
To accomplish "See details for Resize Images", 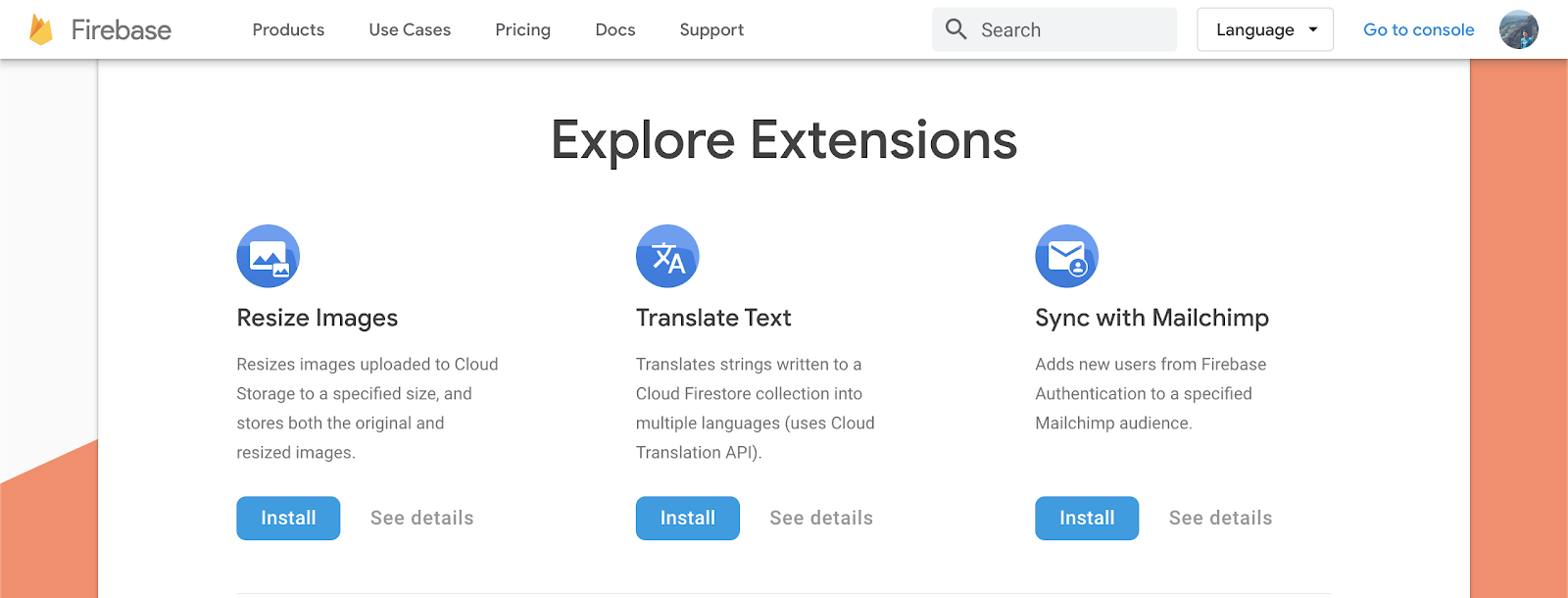I will (x=421, y=518).
